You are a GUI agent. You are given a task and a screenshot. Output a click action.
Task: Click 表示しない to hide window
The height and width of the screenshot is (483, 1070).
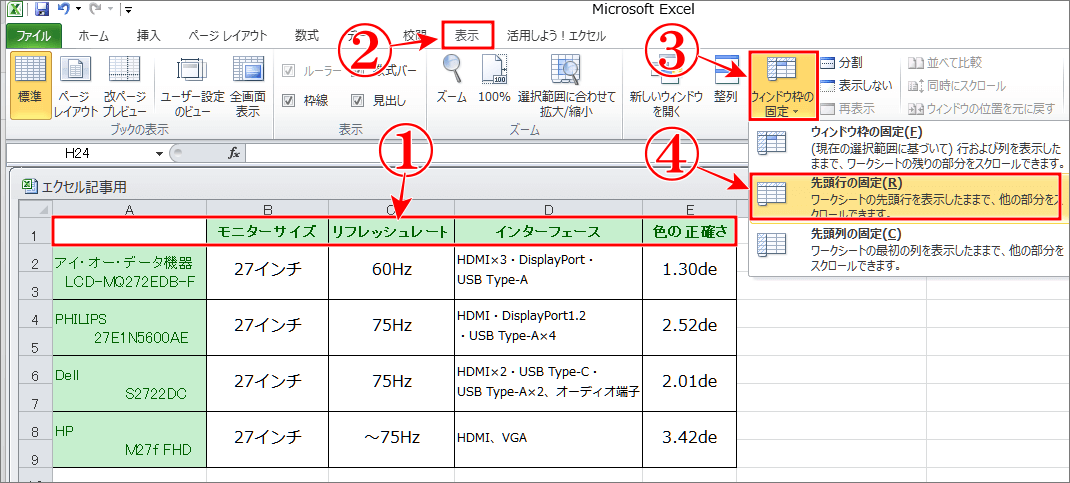[856, 86]
